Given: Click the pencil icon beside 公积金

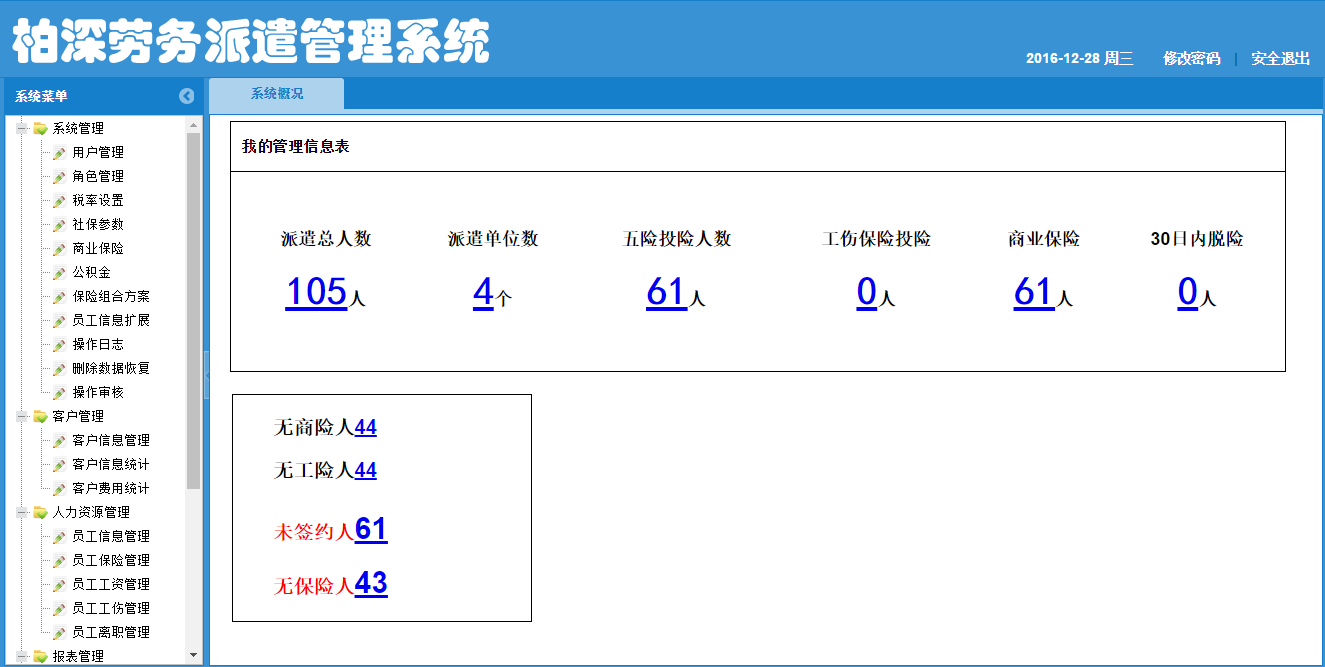Looking at the screenshot, I should click(60, 273).
